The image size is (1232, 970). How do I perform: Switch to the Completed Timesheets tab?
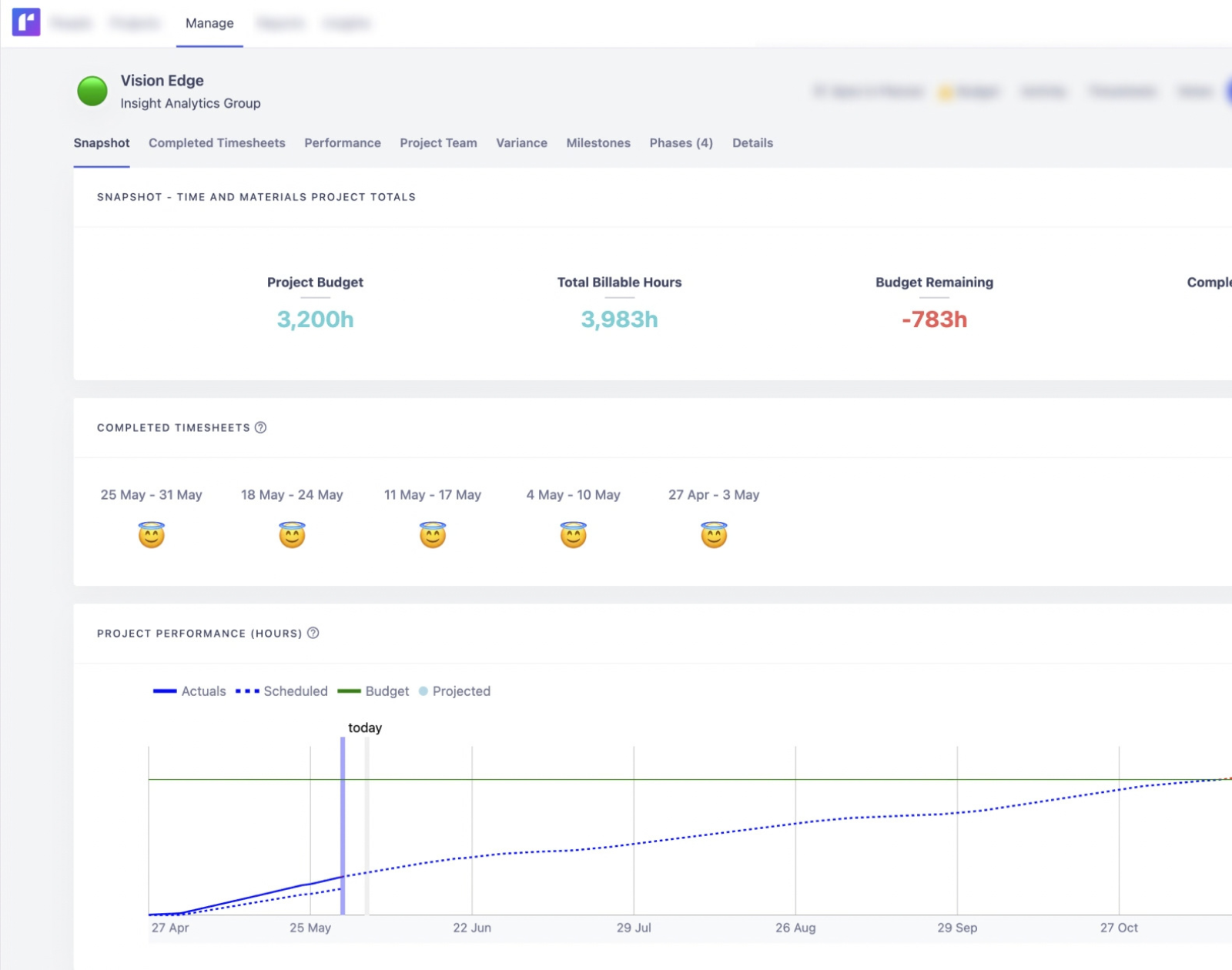point(217,143)
